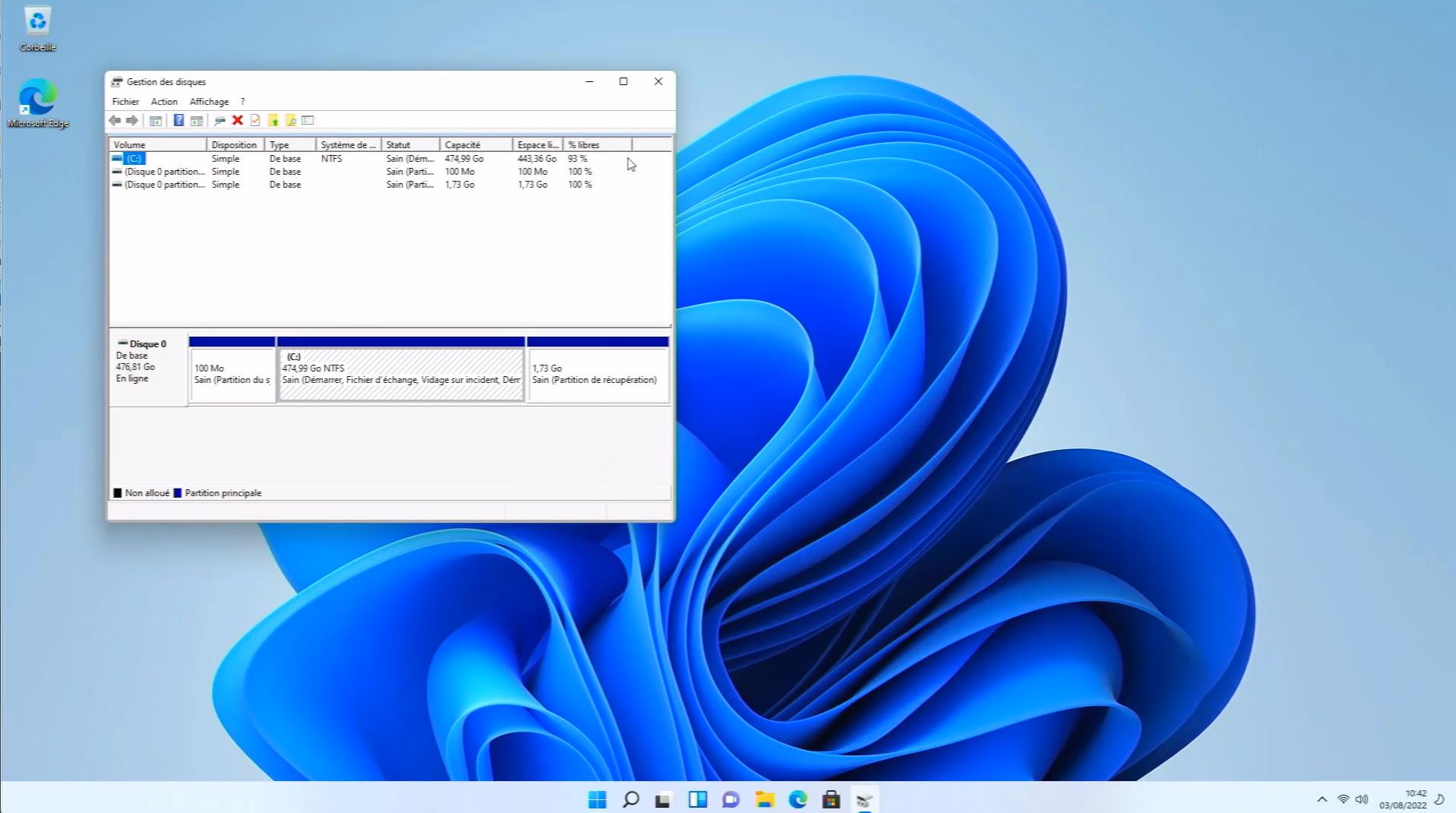Image resolution: width=1456 pixels, height=813 pixels.
Task: Open the Windows Start menu
Action: click(598, 799)
